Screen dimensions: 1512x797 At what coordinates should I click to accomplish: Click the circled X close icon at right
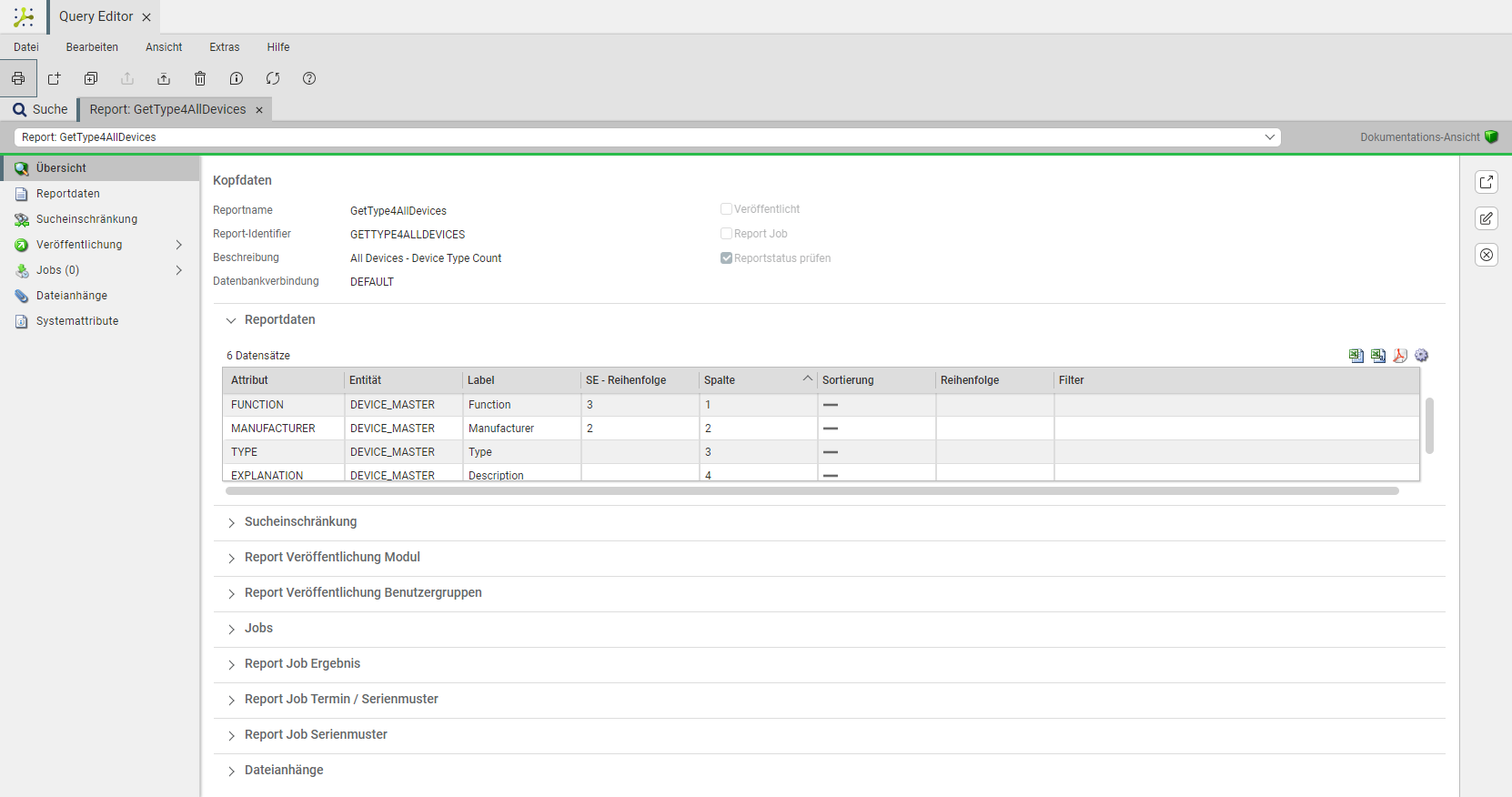(x=1487, y=255)
